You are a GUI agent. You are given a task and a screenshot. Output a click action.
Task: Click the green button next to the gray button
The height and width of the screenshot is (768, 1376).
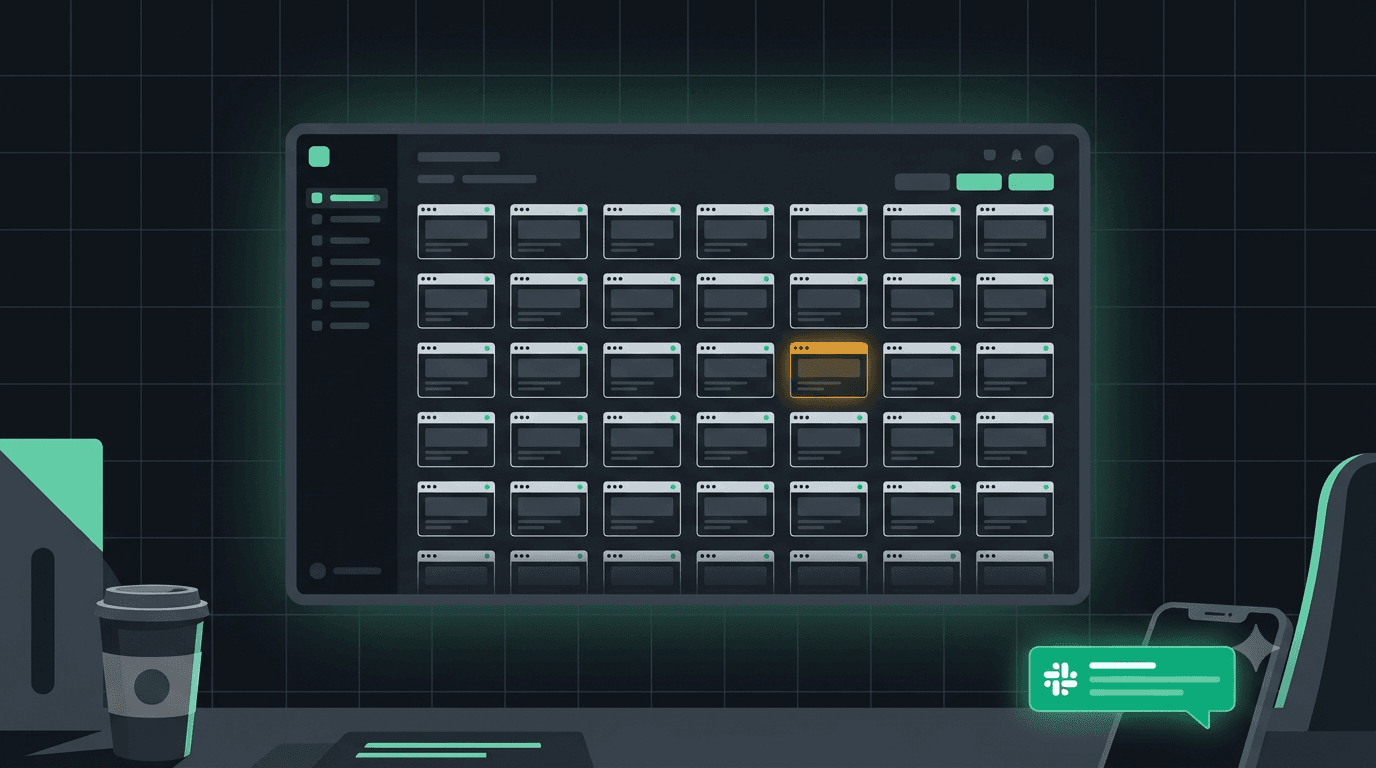[x=979, y=182]
